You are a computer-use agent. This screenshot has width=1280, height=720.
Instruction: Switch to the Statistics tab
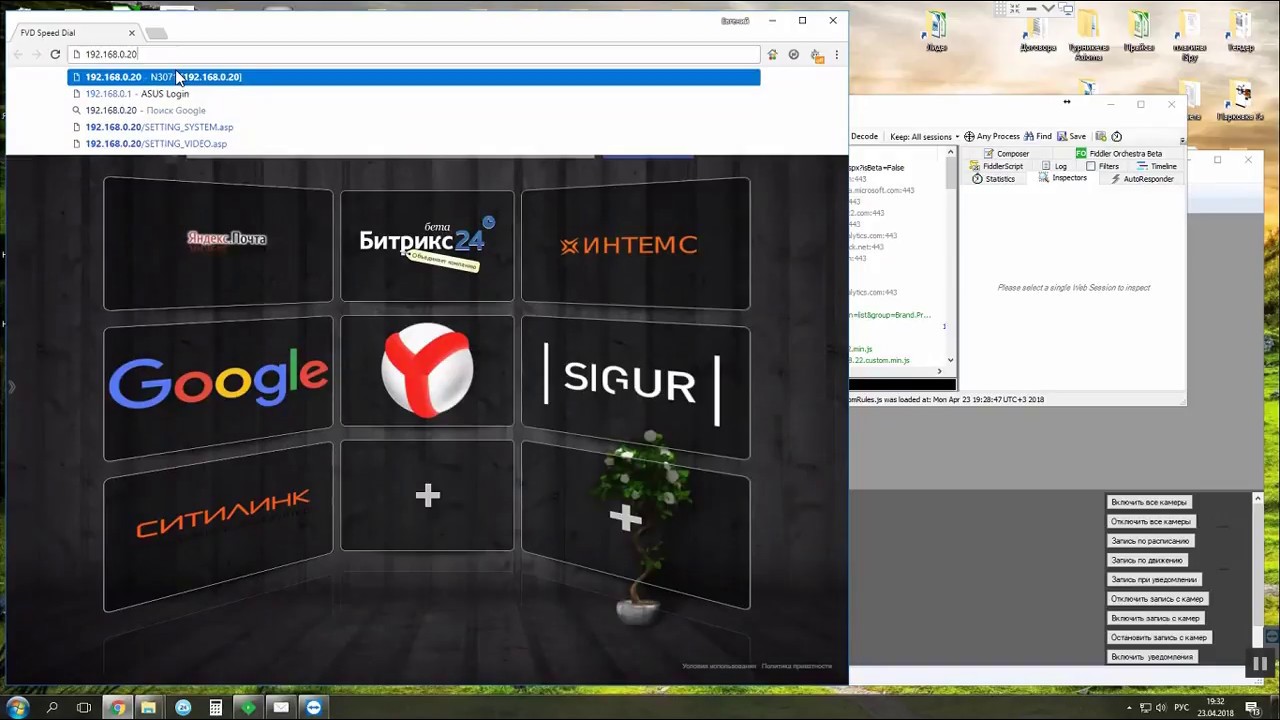tap(994, 179)
